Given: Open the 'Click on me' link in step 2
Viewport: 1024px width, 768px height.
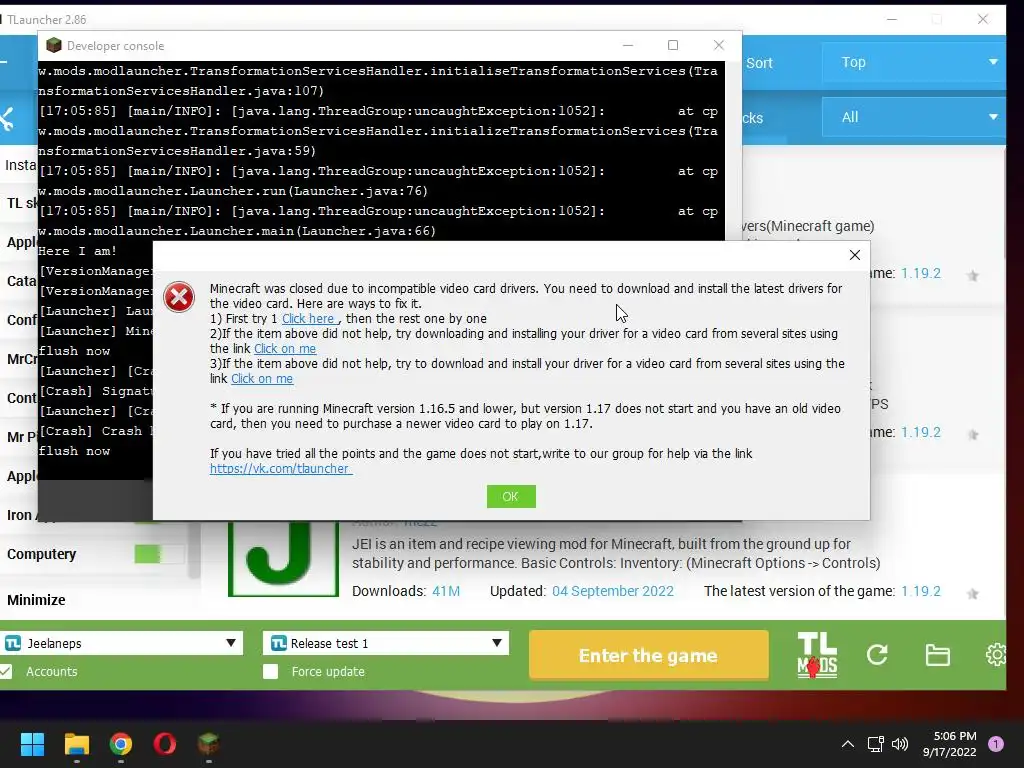Looking at the screenshot, I should coord(285,349).
